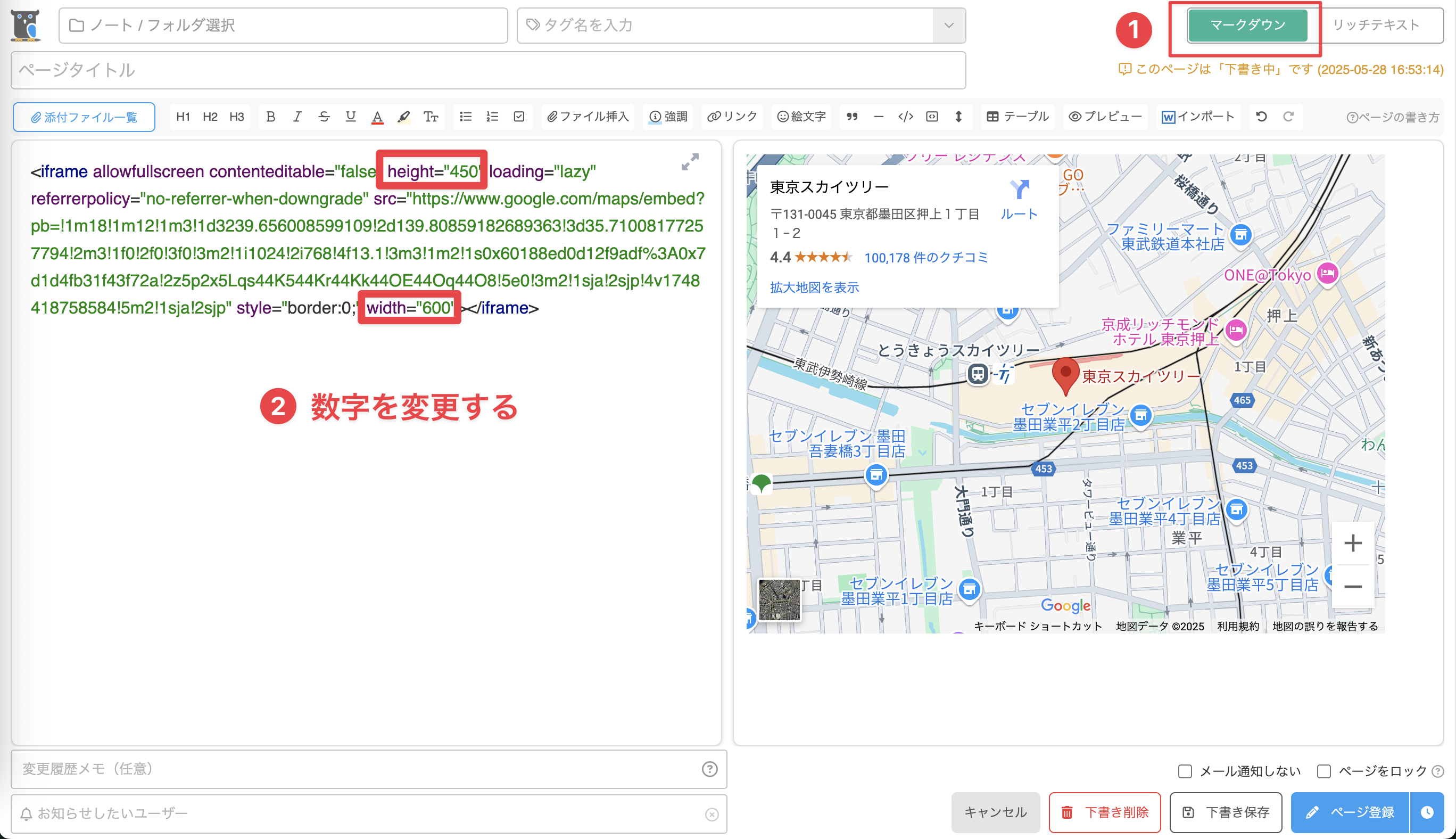Open the text color tool
1456x839 pixels.
pos(377,117)
